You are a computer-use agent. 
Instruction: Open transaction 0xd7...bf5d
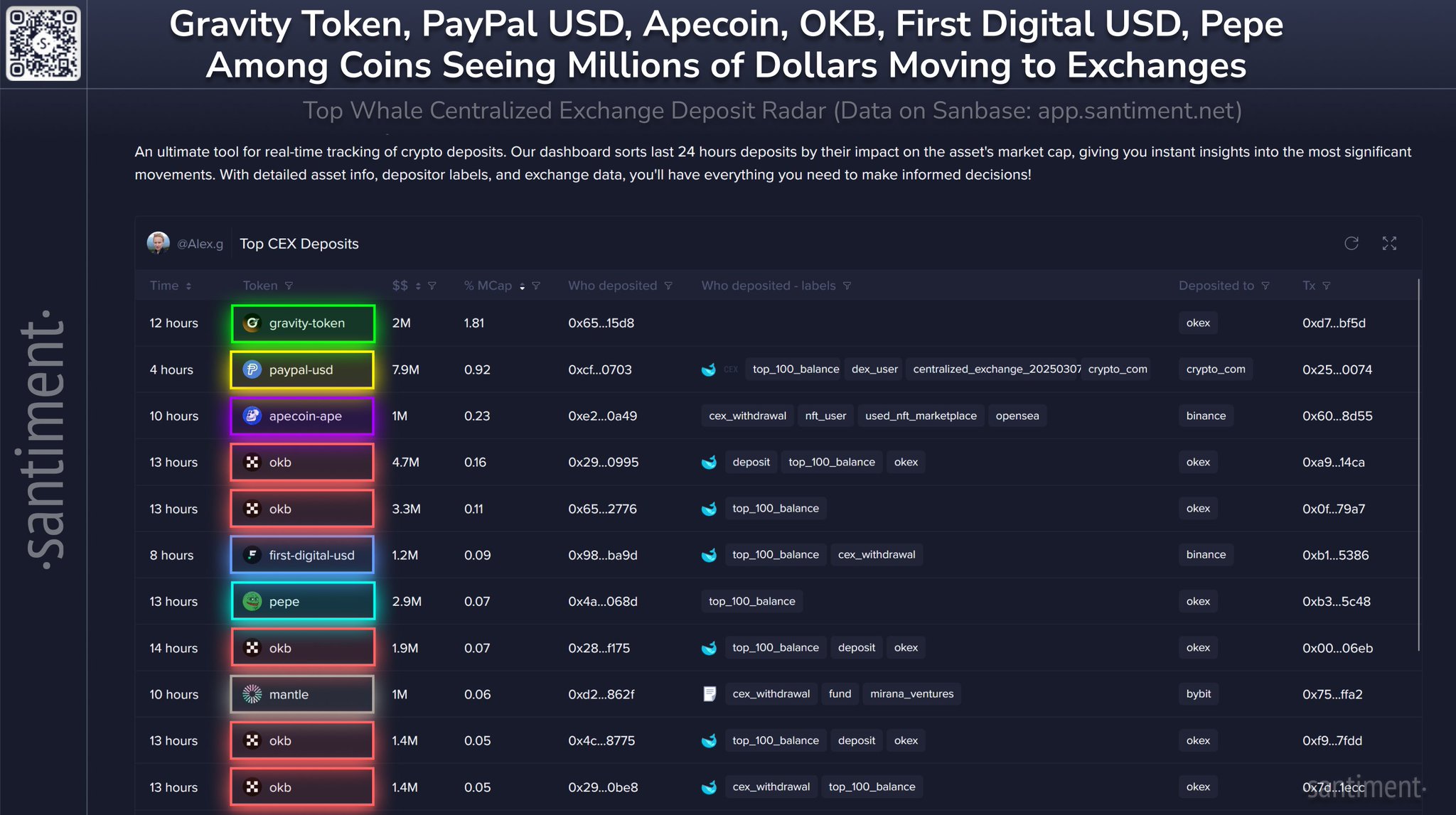click(x=1334, y=323)
